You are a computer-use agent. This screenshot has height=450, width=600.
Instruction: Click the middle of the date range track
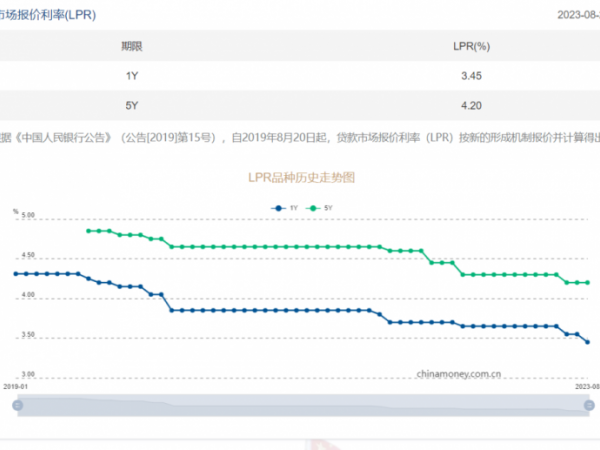click(302, 404)
